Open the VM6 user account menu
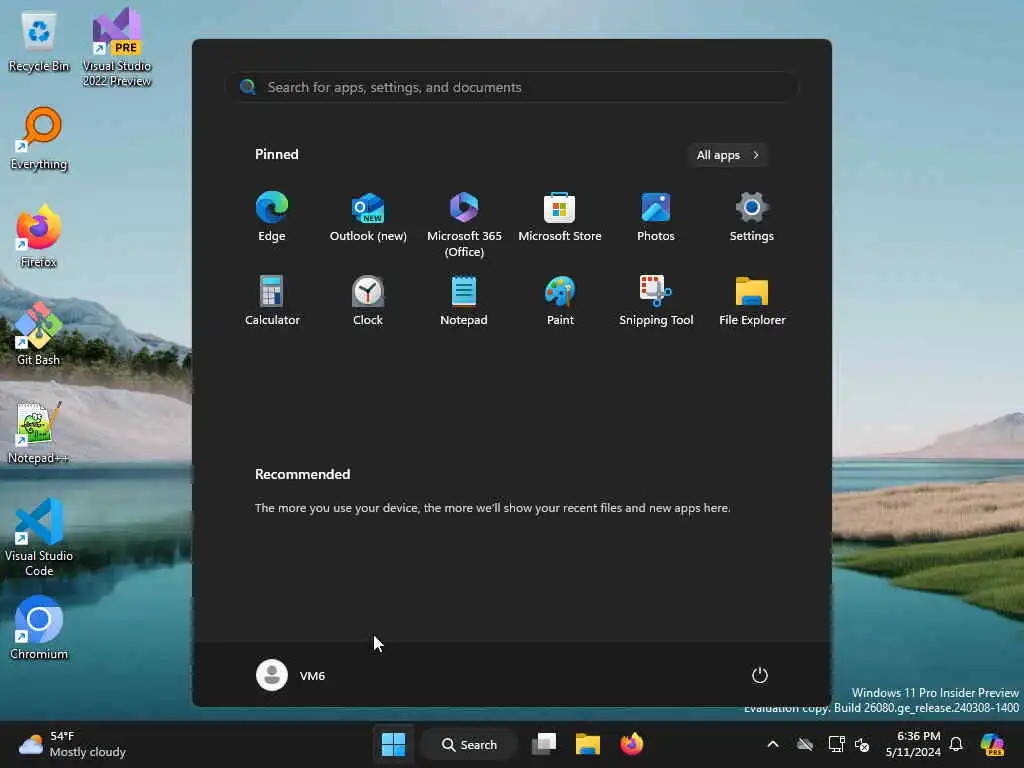The height and width of the screenshot is (768, 1024). point(291,675)
